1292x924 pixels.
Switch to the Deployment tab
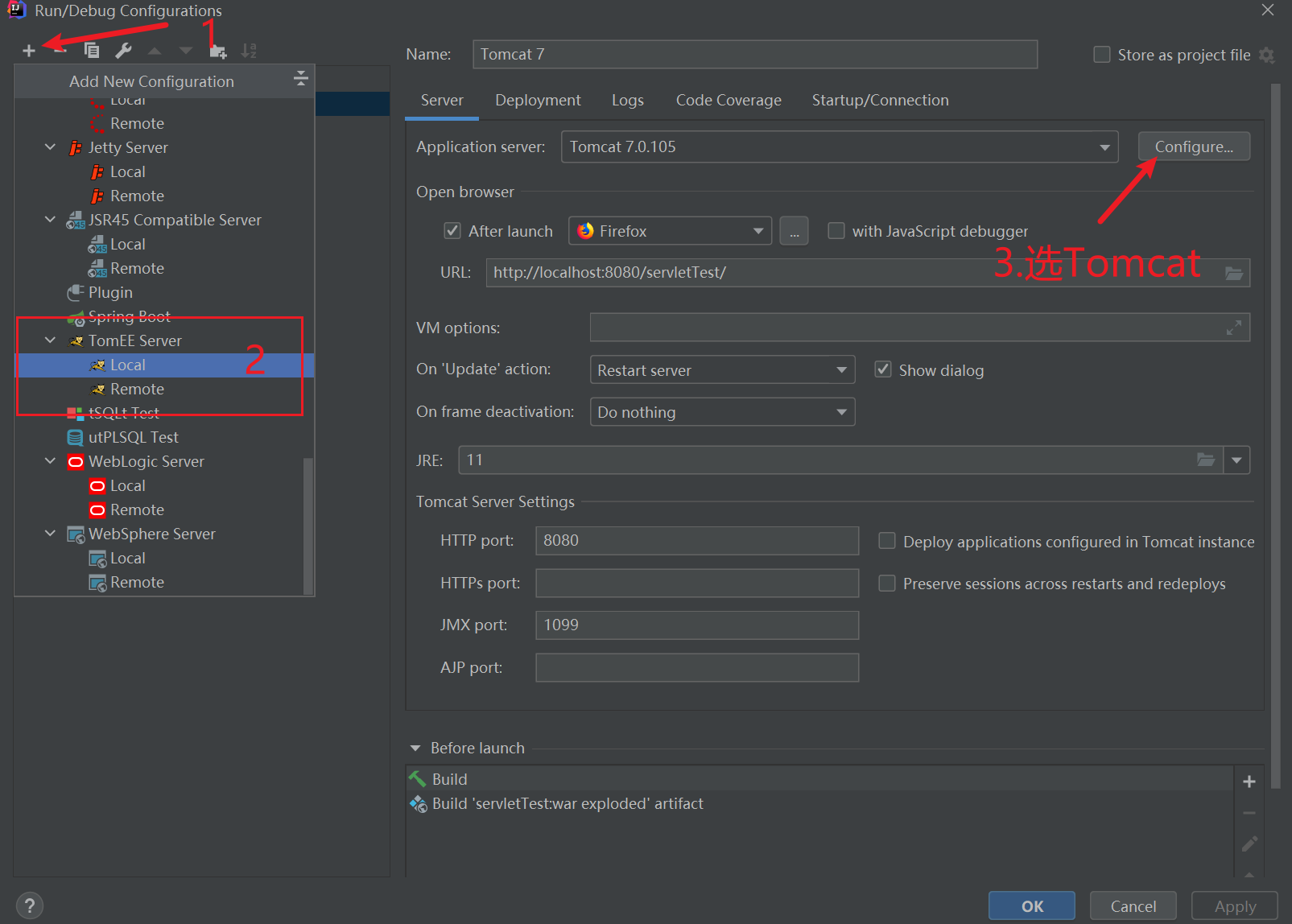538,100
